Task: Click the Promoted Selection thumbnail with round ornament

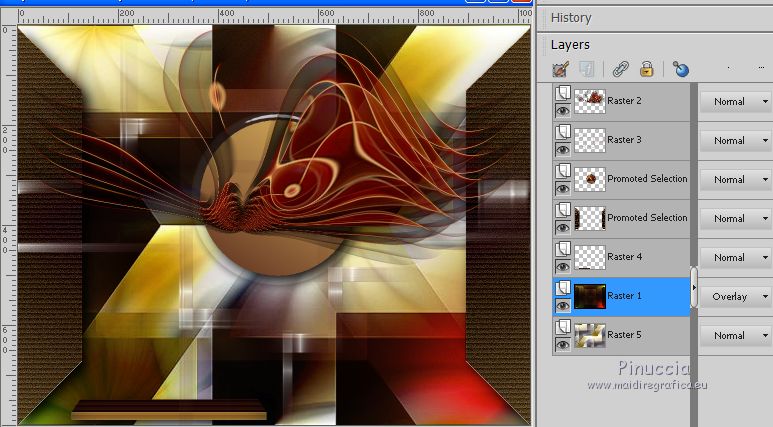Action: pos(590,179)
